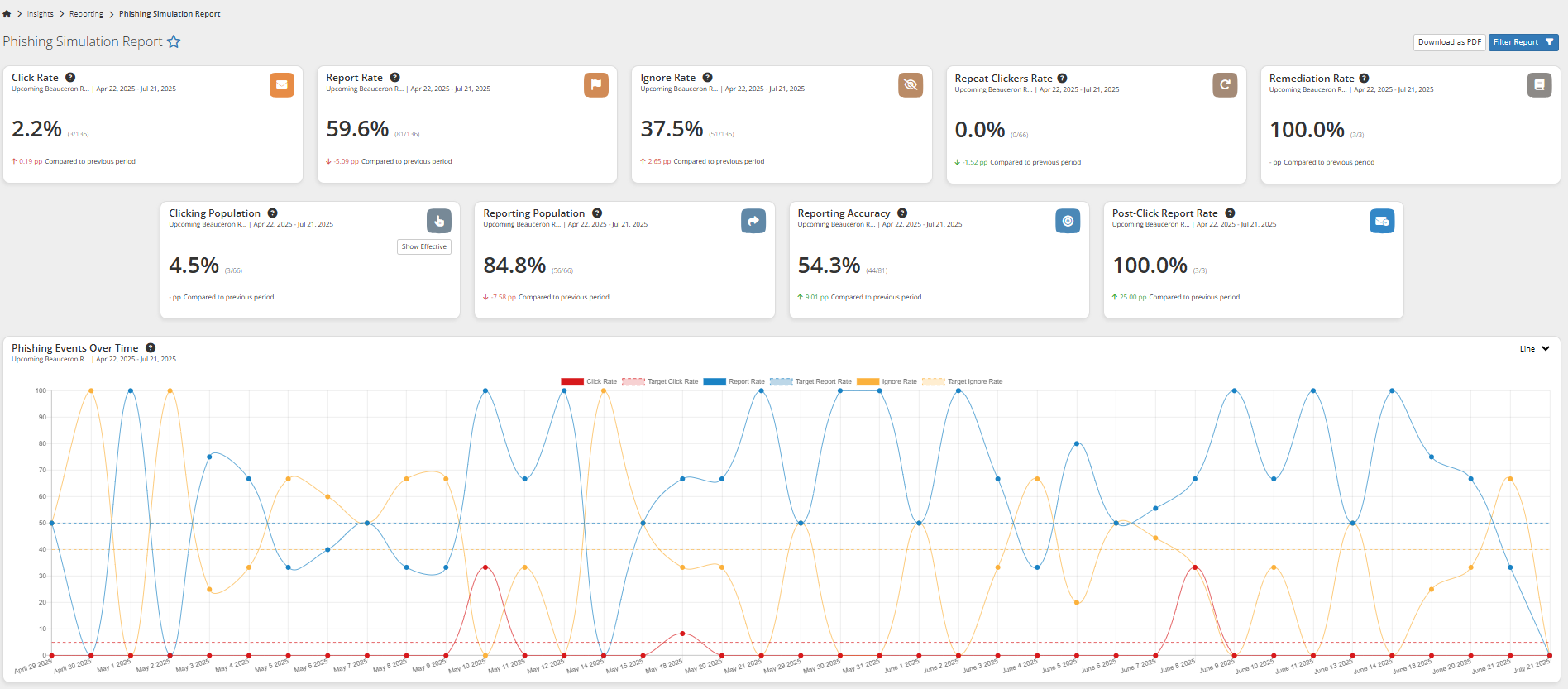Go to the home breadcrumb icon
The image size is (1568, 689).
7,14
